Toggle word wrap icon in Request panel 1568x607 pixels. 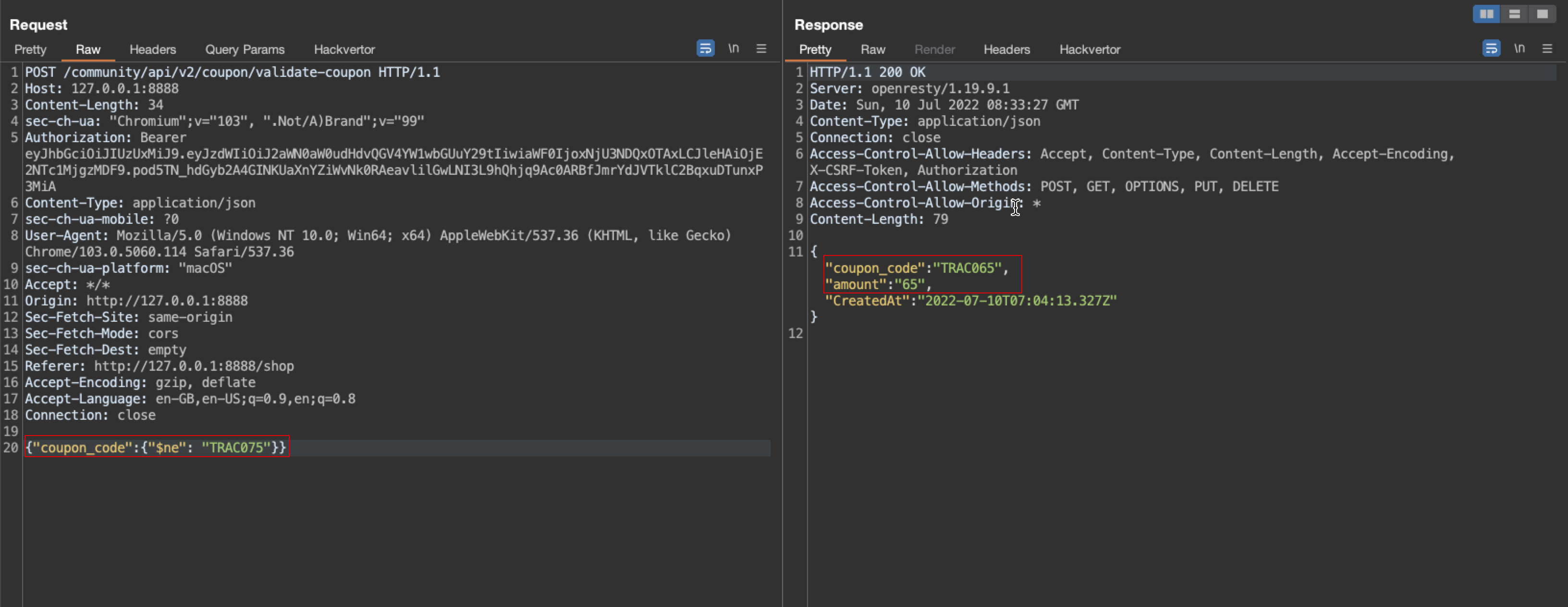click(705, 48)
